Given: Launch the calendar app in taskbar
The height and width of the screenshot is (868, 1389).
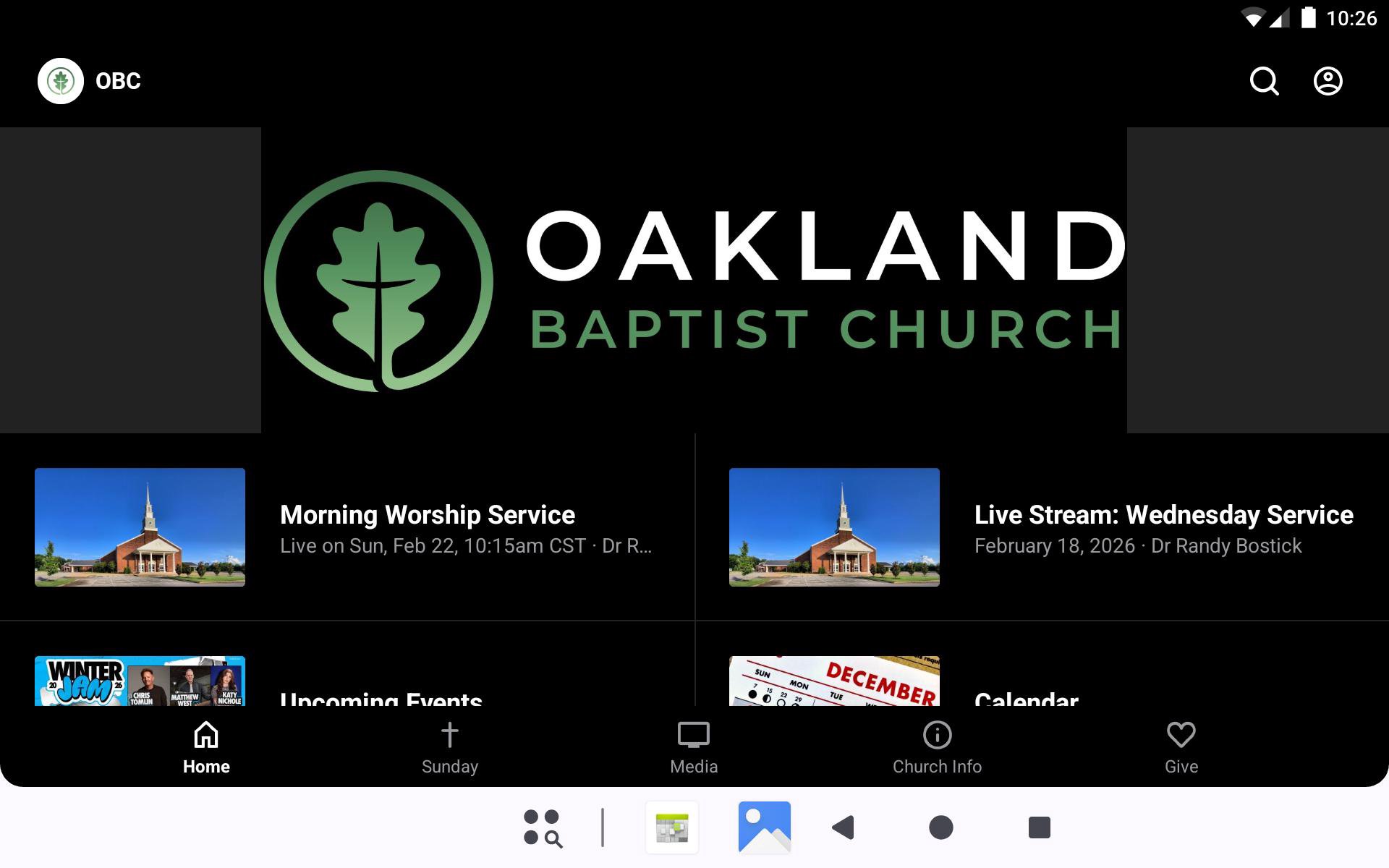Looking at the screenshot, I should [672, 827].
